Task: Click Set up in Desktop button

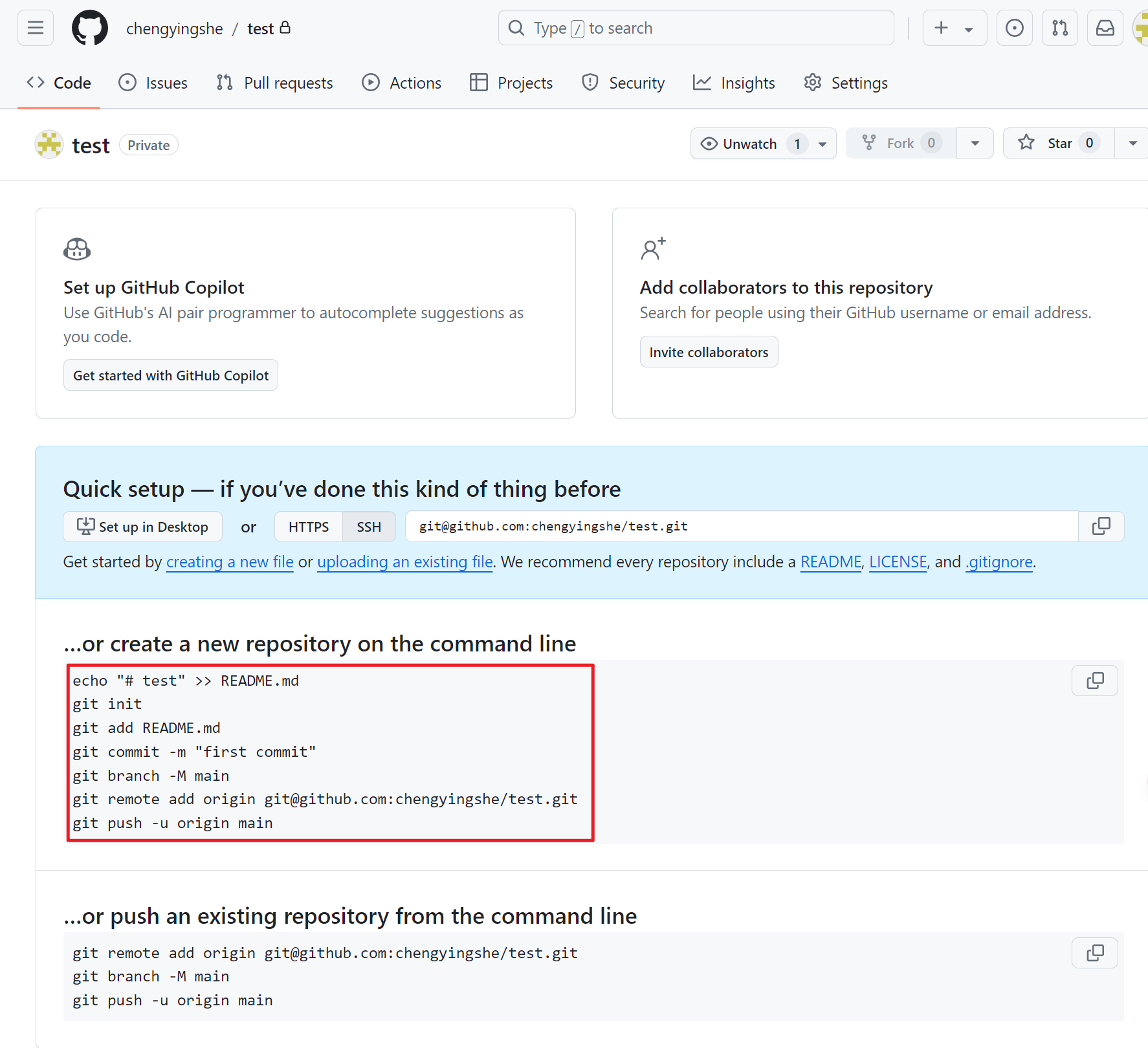Action: click(x=142, y=527)
